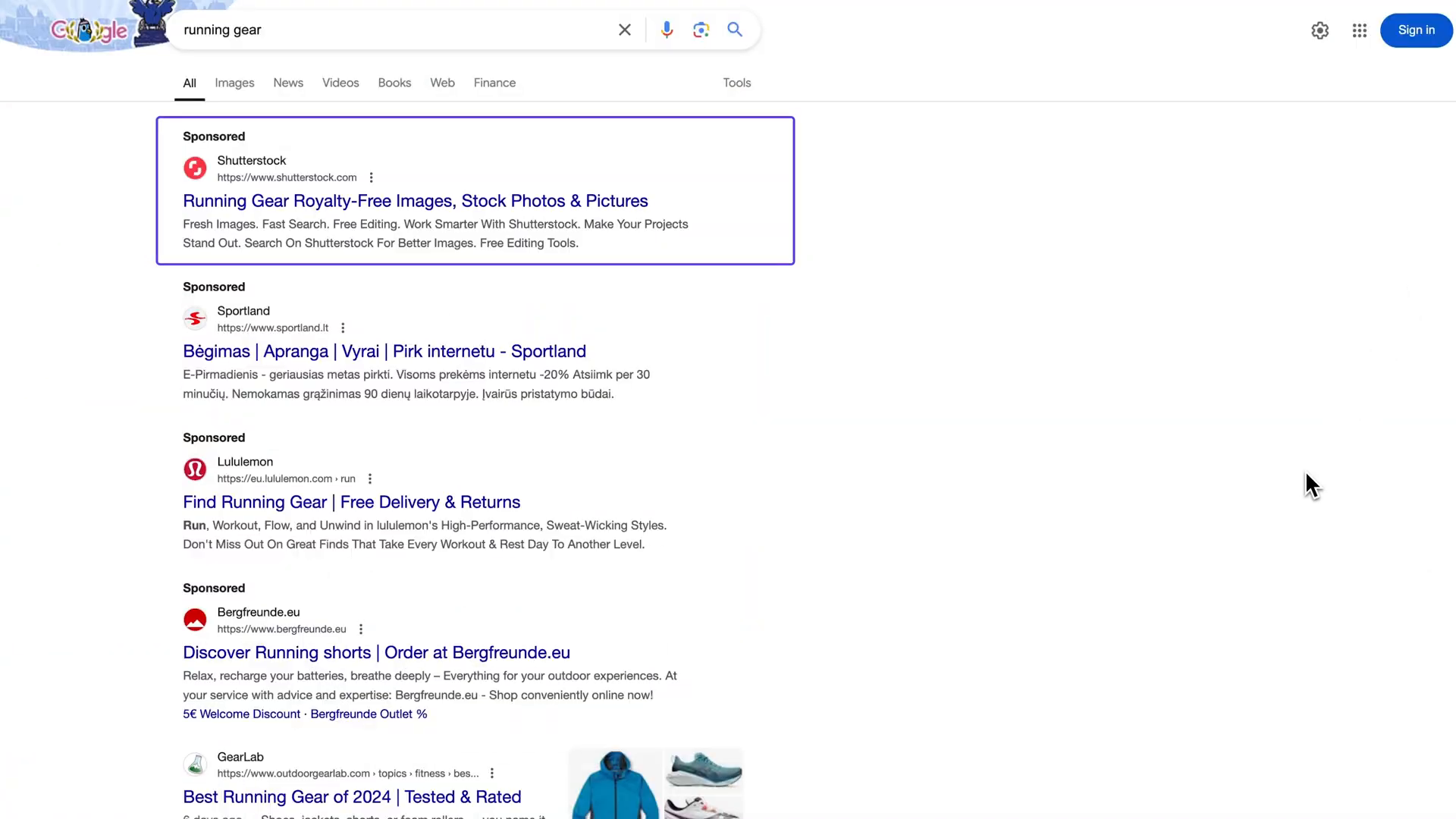
Task: Switch to the Finance tab
Action: (494, 83)
